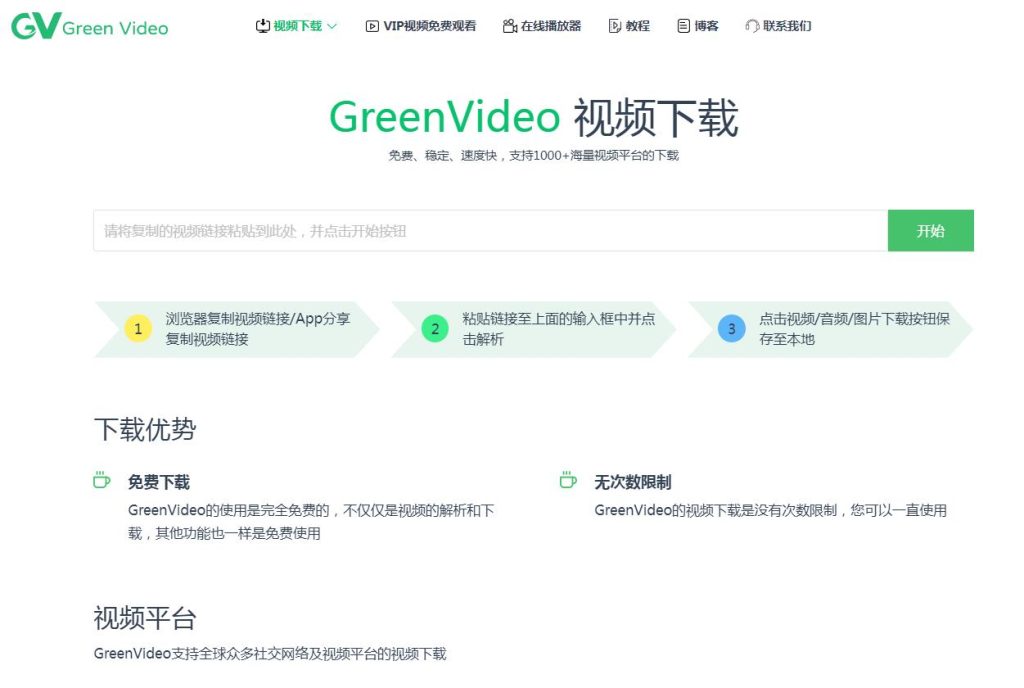Click the 无次数限制 heading
This screenshot has width=1024, height=688.
pyautogui.click(x=633, y=482)
